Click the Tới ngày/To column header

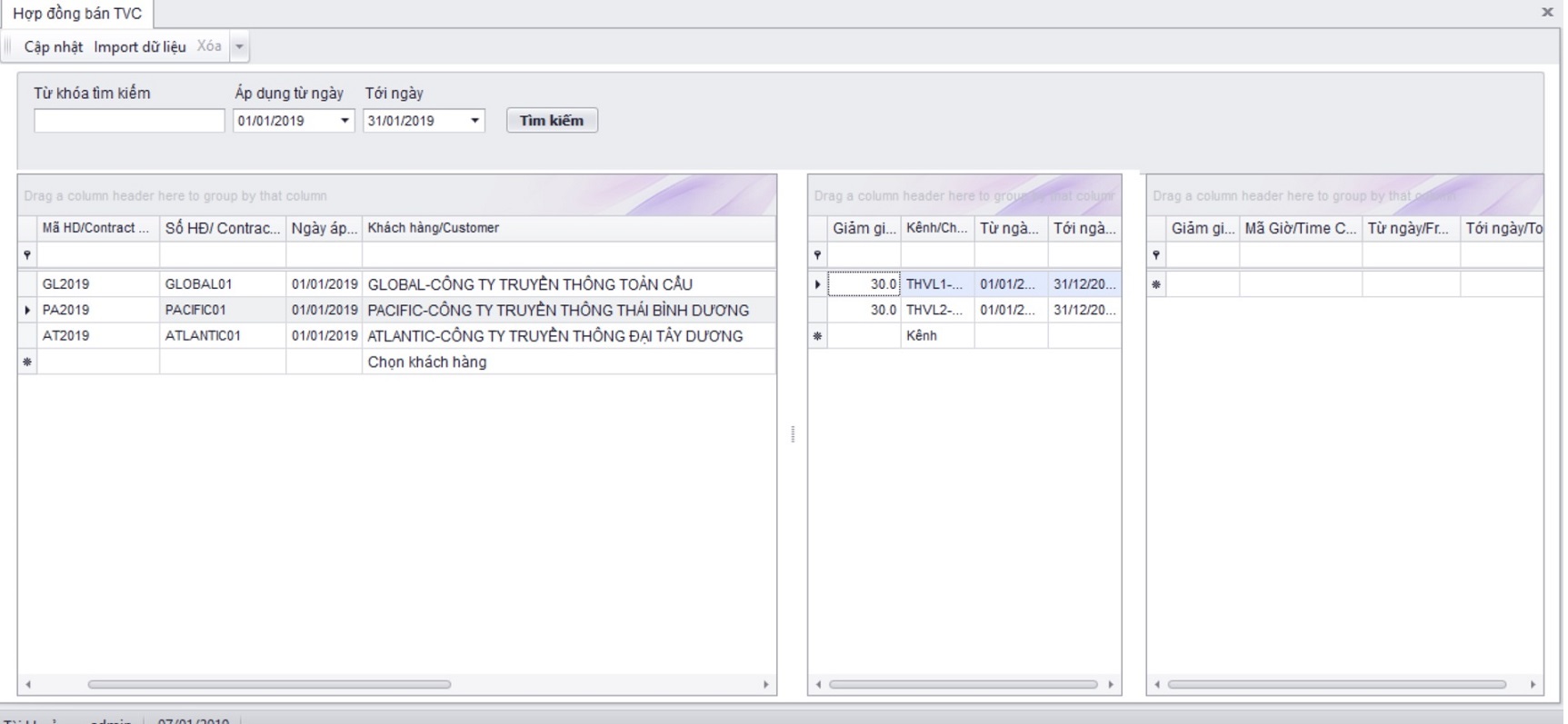click(1503, 228)
